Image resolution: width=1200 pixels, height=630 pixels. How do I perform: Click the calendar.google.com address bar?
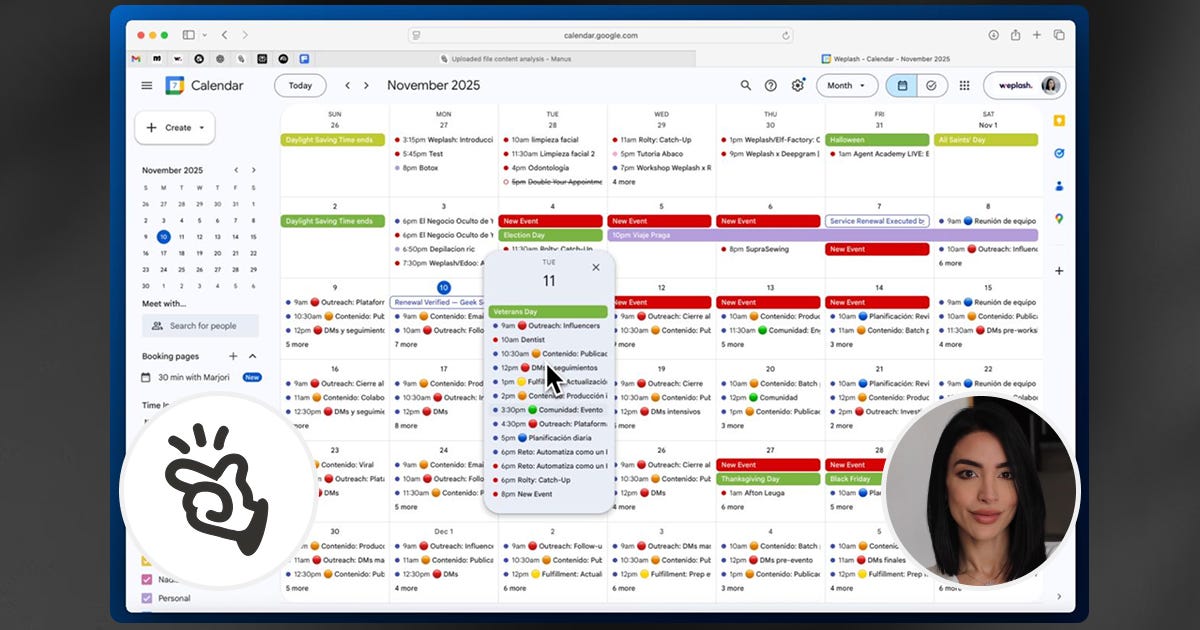point(602,35)
